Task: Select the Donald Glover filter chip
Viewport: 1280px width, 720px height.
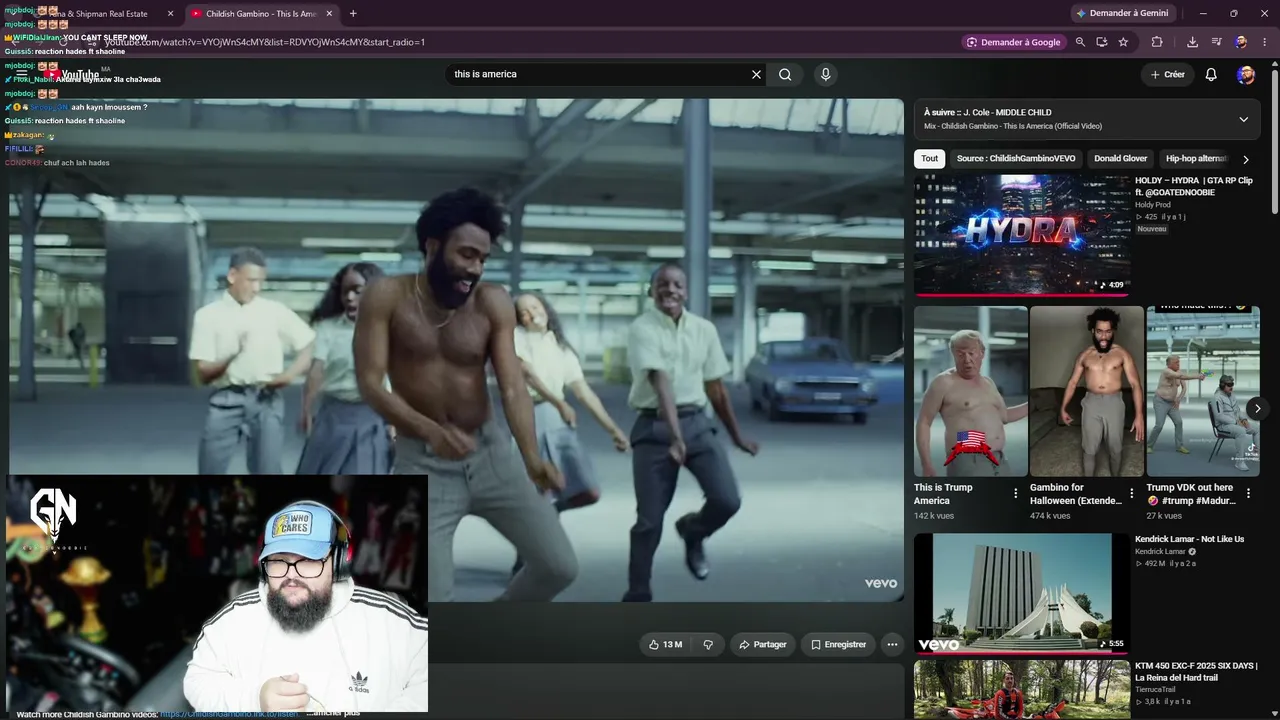Action: 1120,159
